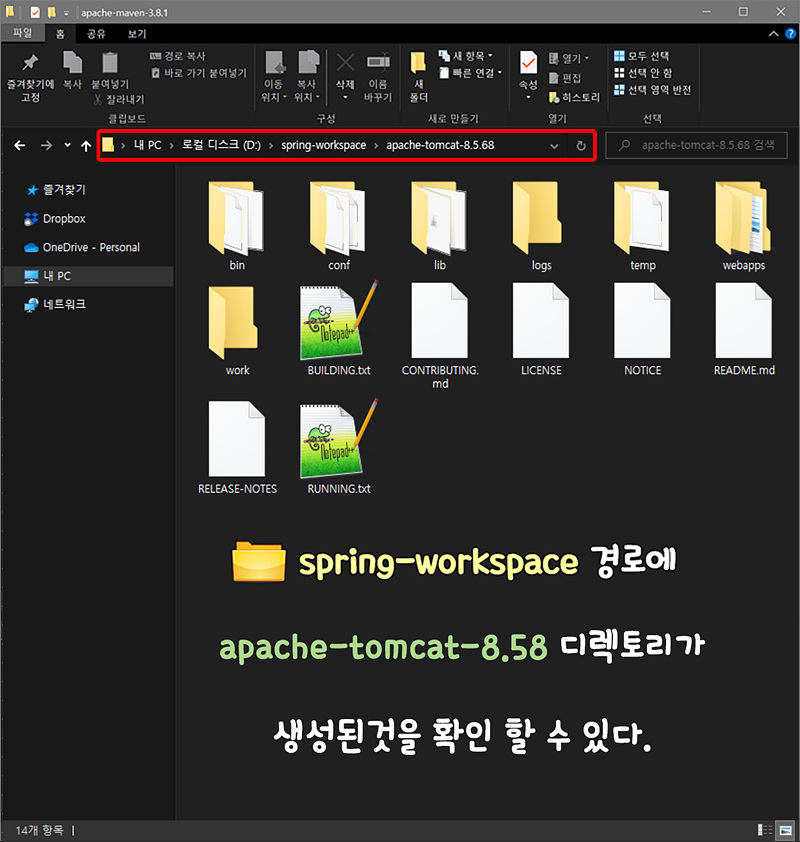
Task: Open the File (파일) tab
Action: click(x=23, y=33)
